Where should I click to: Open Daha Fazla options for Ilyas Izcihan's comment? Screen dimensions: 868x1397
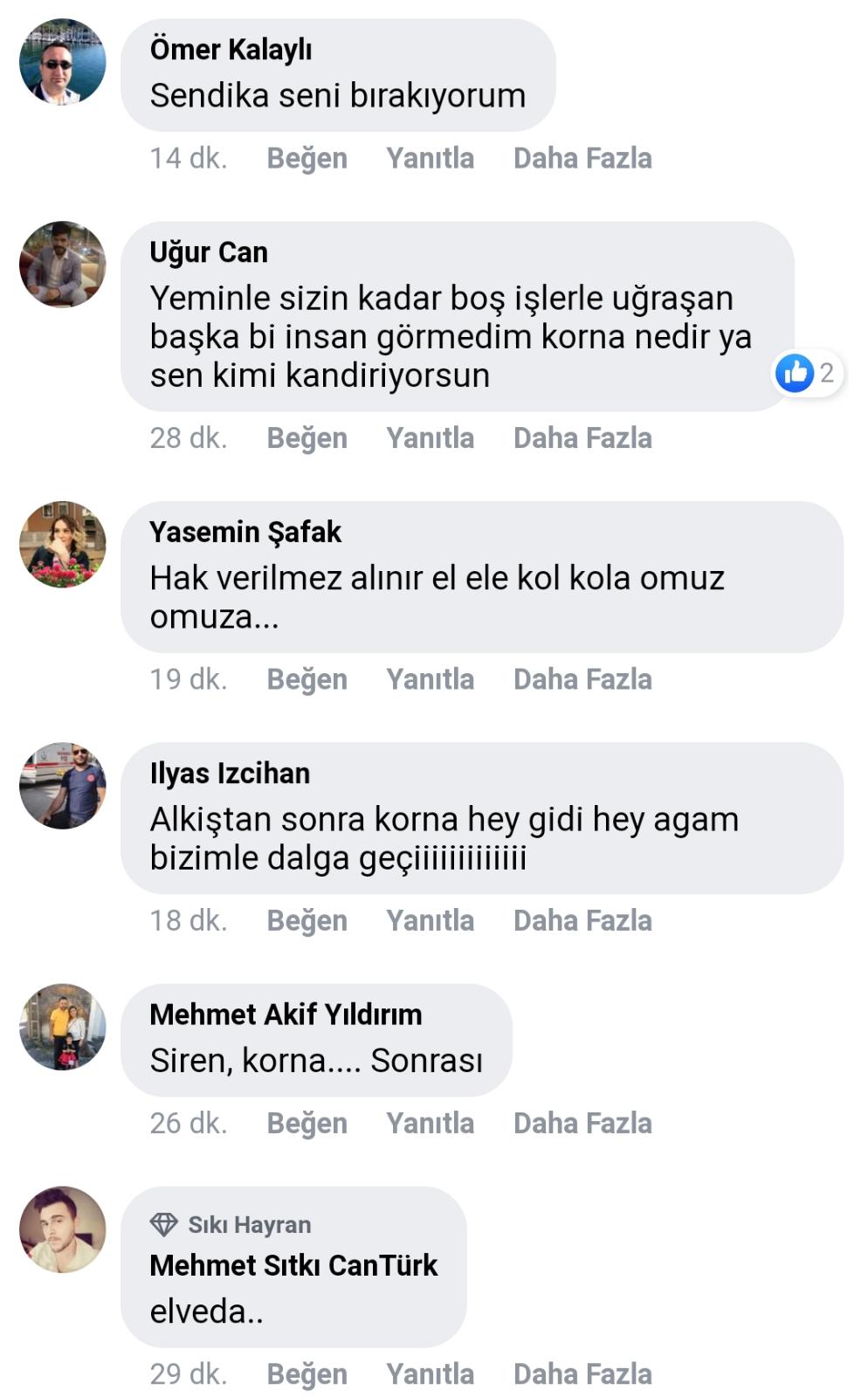click(582, 920)
